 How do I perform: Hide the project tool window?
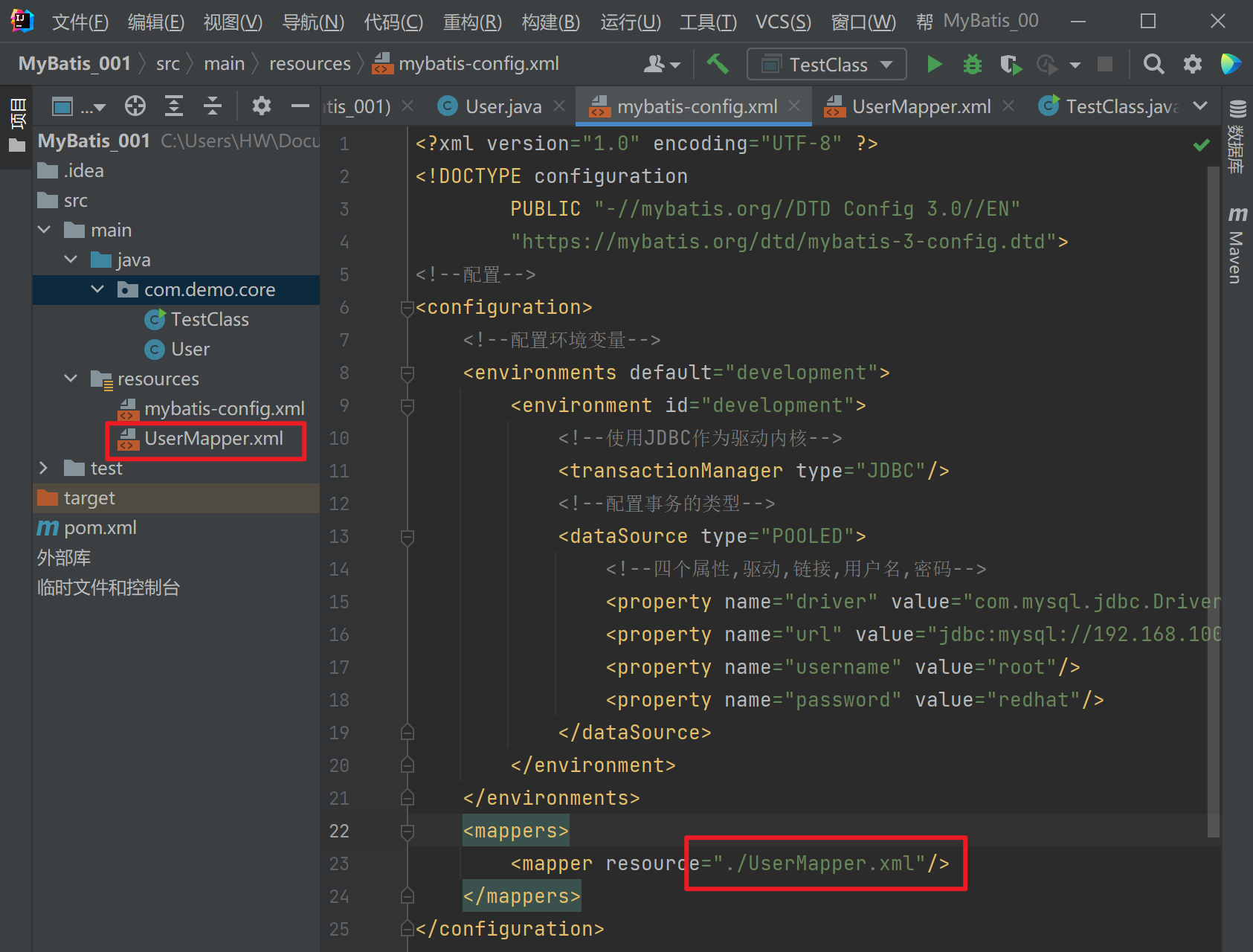click(x=300, y=106)
